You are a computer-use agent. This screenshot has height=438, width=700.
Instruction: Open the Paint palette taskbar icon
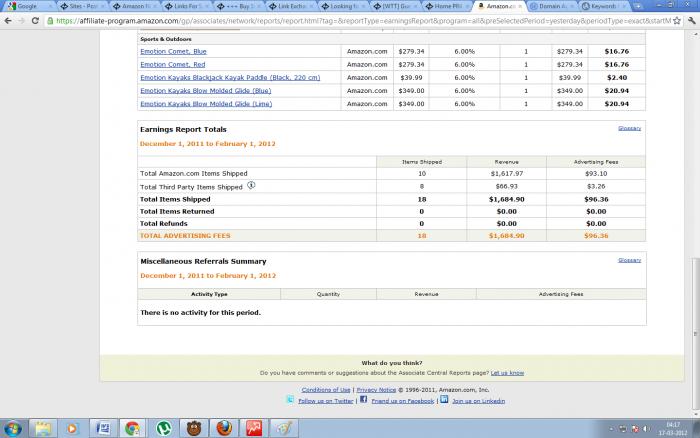(284, 429)
